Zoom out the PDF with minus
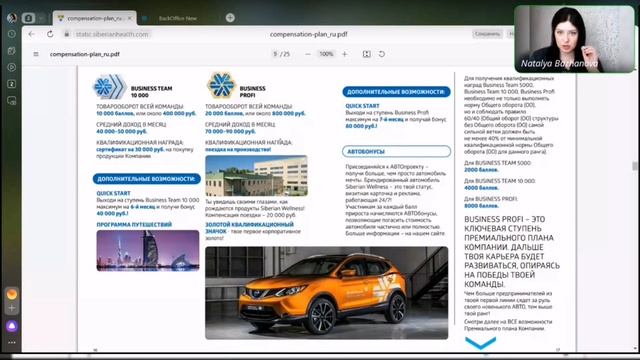Image resolution: width=640 pixels, height=360 pixels. click(x=308, y=54)
